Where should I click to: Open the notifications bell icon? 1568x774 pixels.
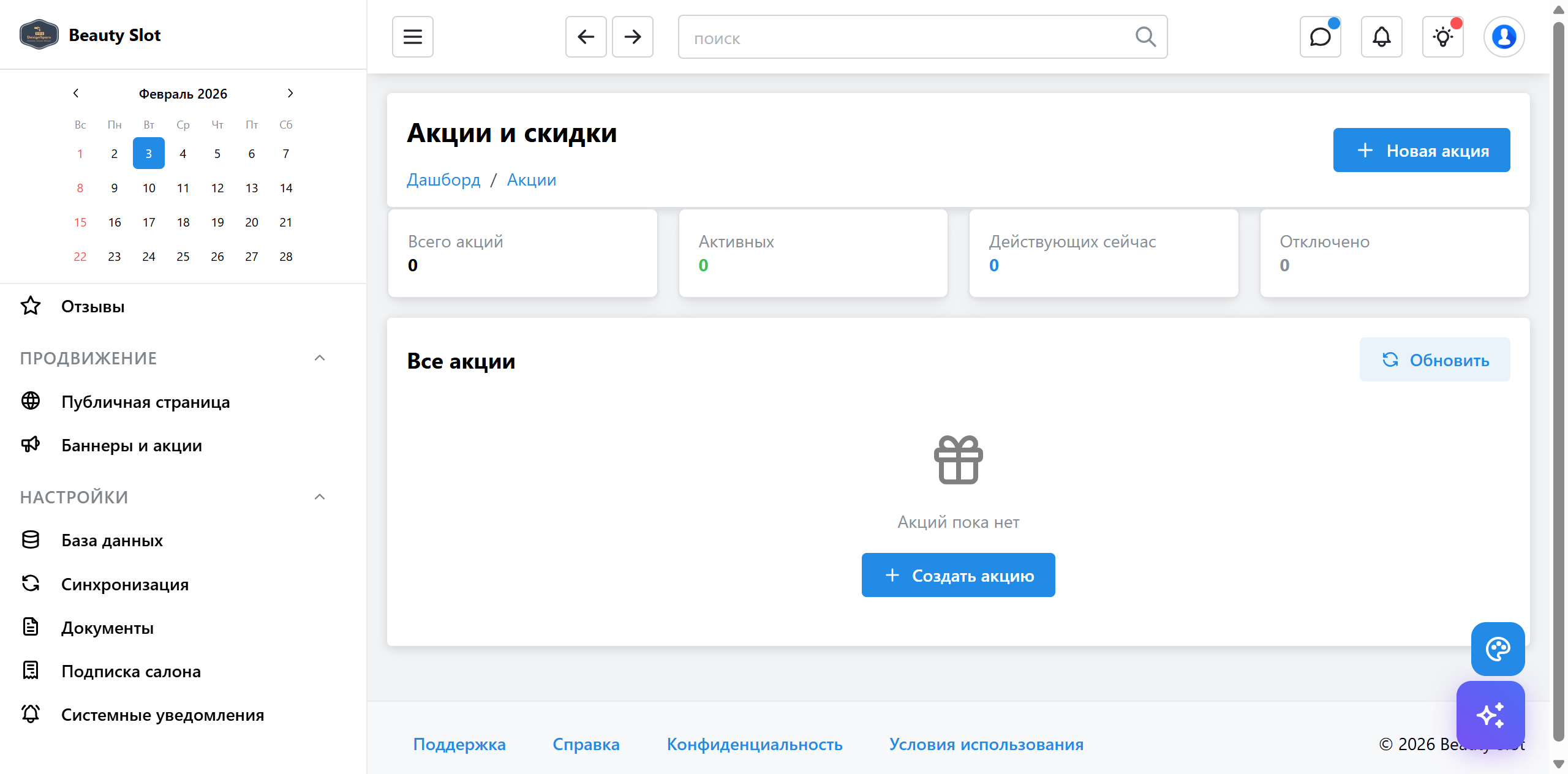[x=1381, y=37]
